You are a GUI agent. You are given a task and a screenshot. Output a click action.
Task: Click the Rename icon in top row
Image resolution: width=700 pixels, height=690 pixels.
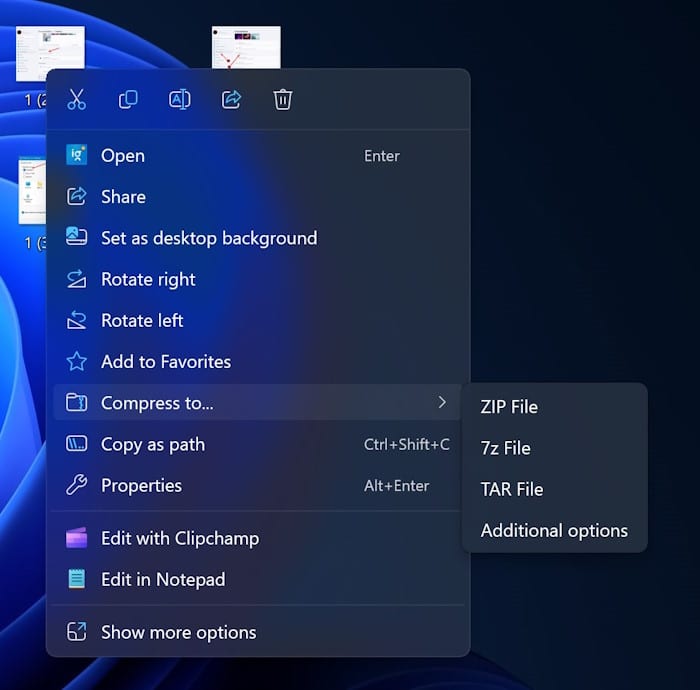[180, 99]
